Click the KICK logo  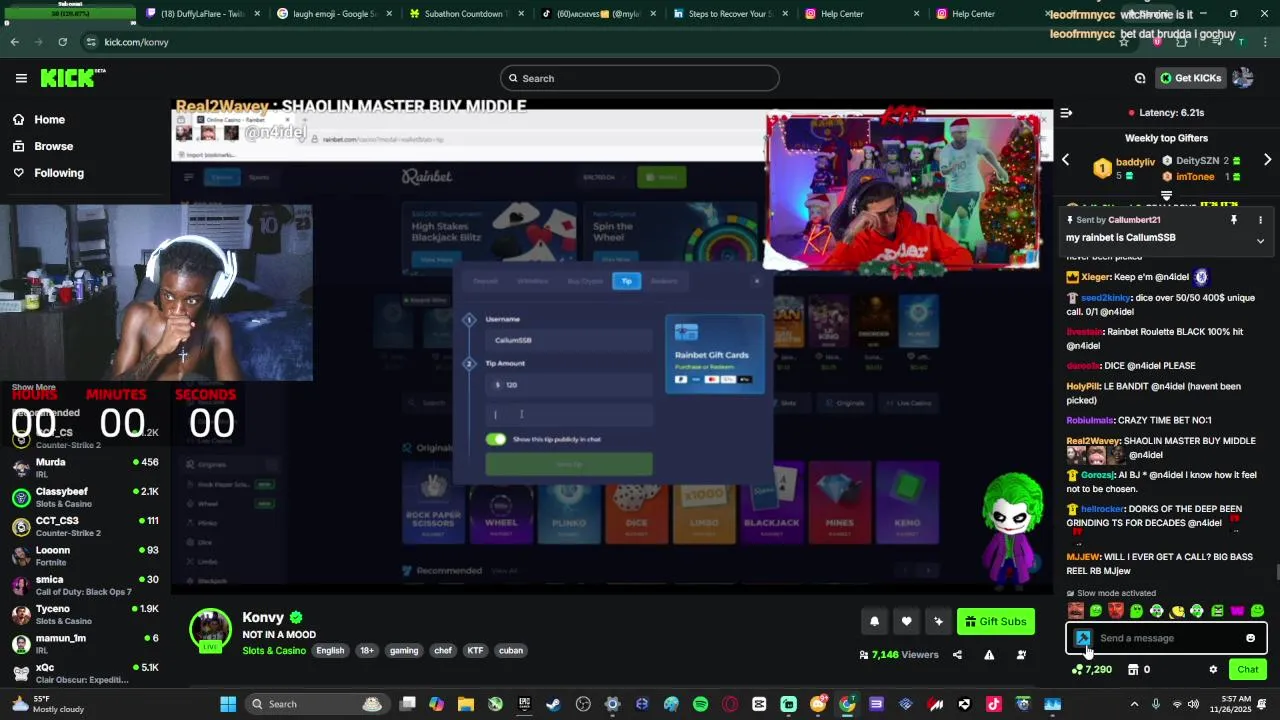pos(72,78)
